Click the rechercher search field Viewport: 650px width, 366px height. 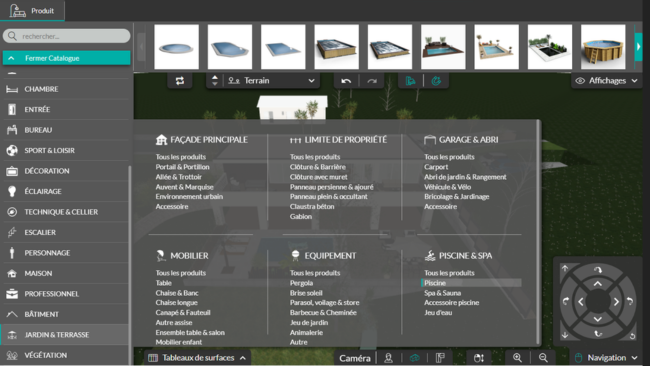coord(66,36)
